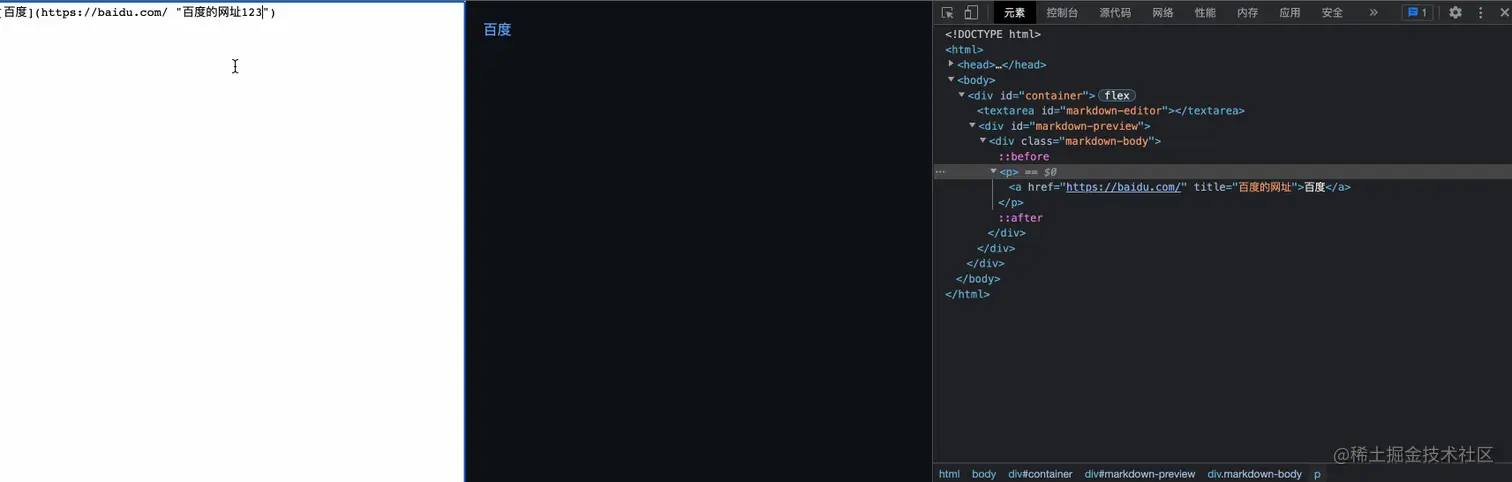Switch to the 性能 tab
This screenshot has width=1512, height=482.
[1205, 13]
